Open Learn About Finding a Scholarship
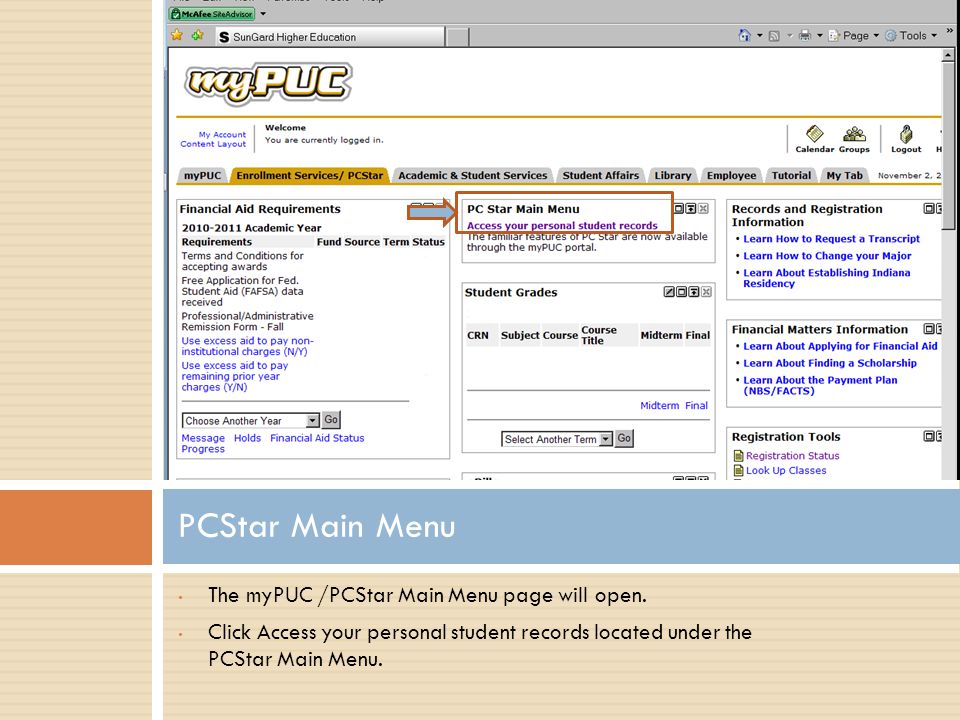Image resolution: width=960 pixels, height=720 pixels. (x=830, y=363)
